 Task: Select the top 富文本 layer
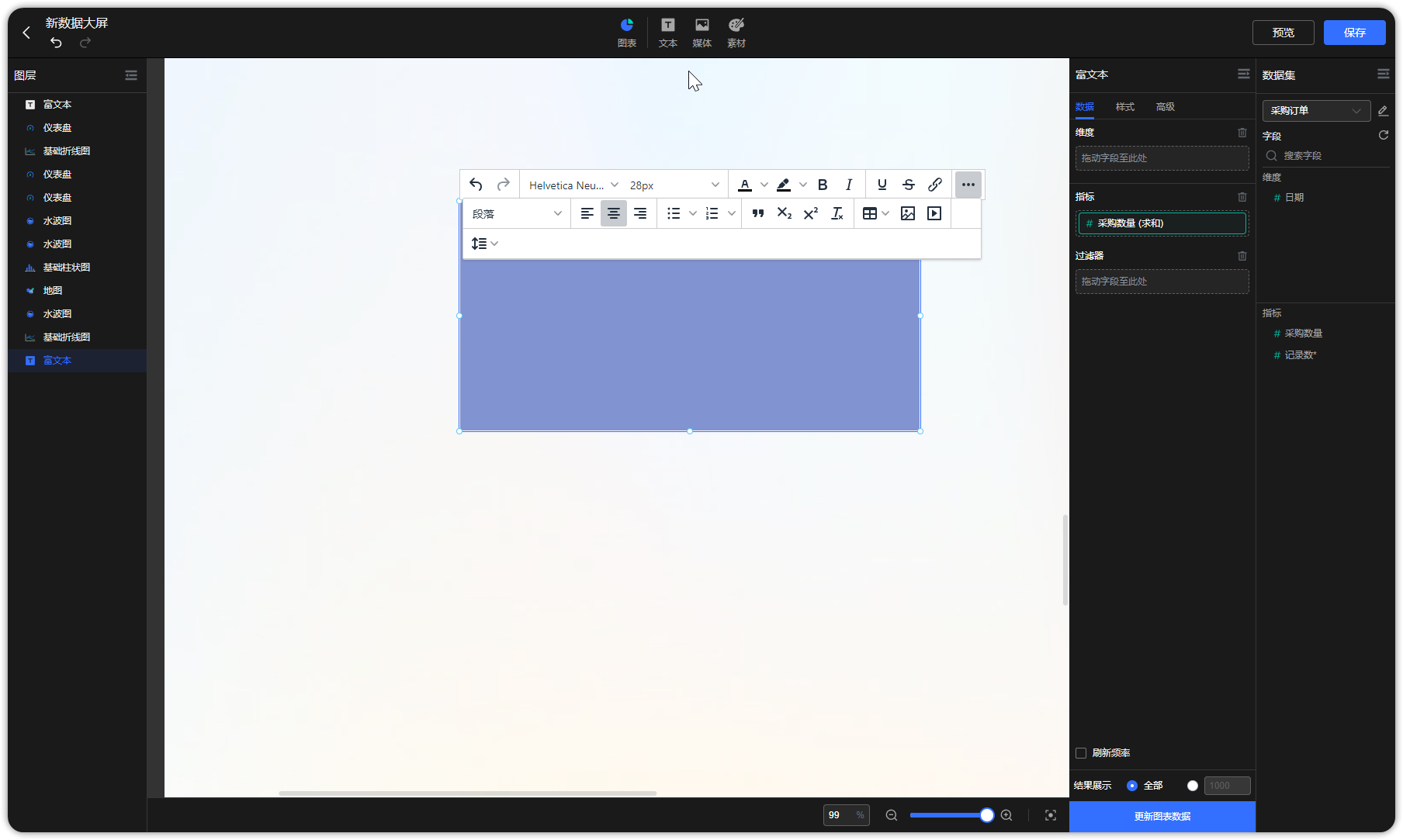[x=78, y=105]
